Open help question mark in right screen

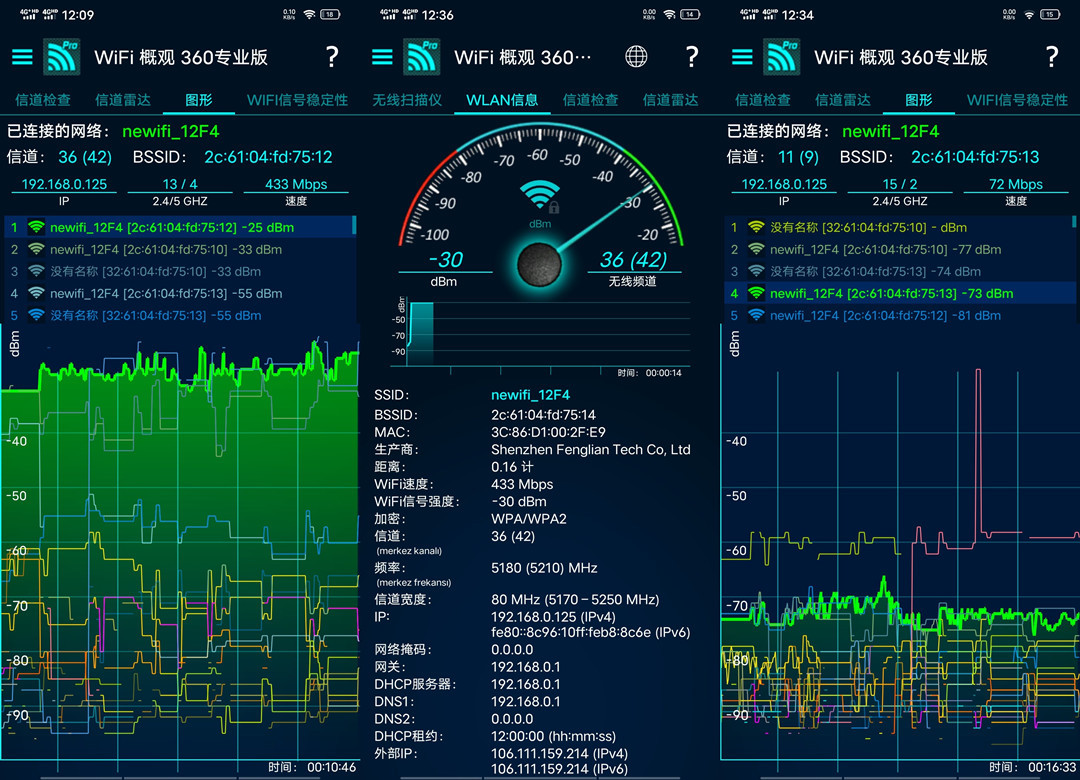point(1052,57)
